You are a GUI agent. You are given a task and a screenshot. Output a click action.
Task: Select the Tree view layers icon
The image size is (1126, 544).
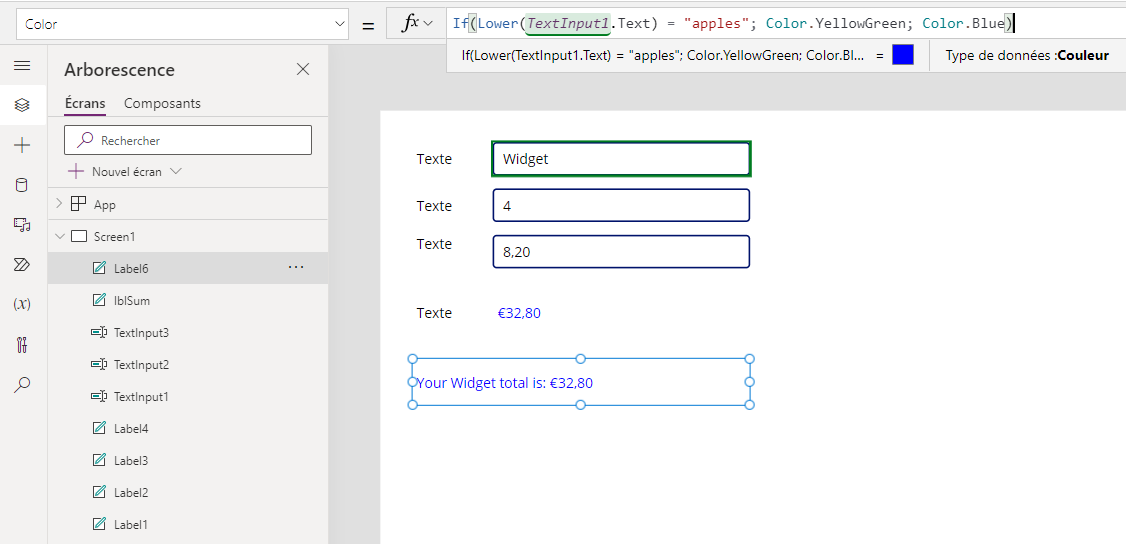point(22,105)
